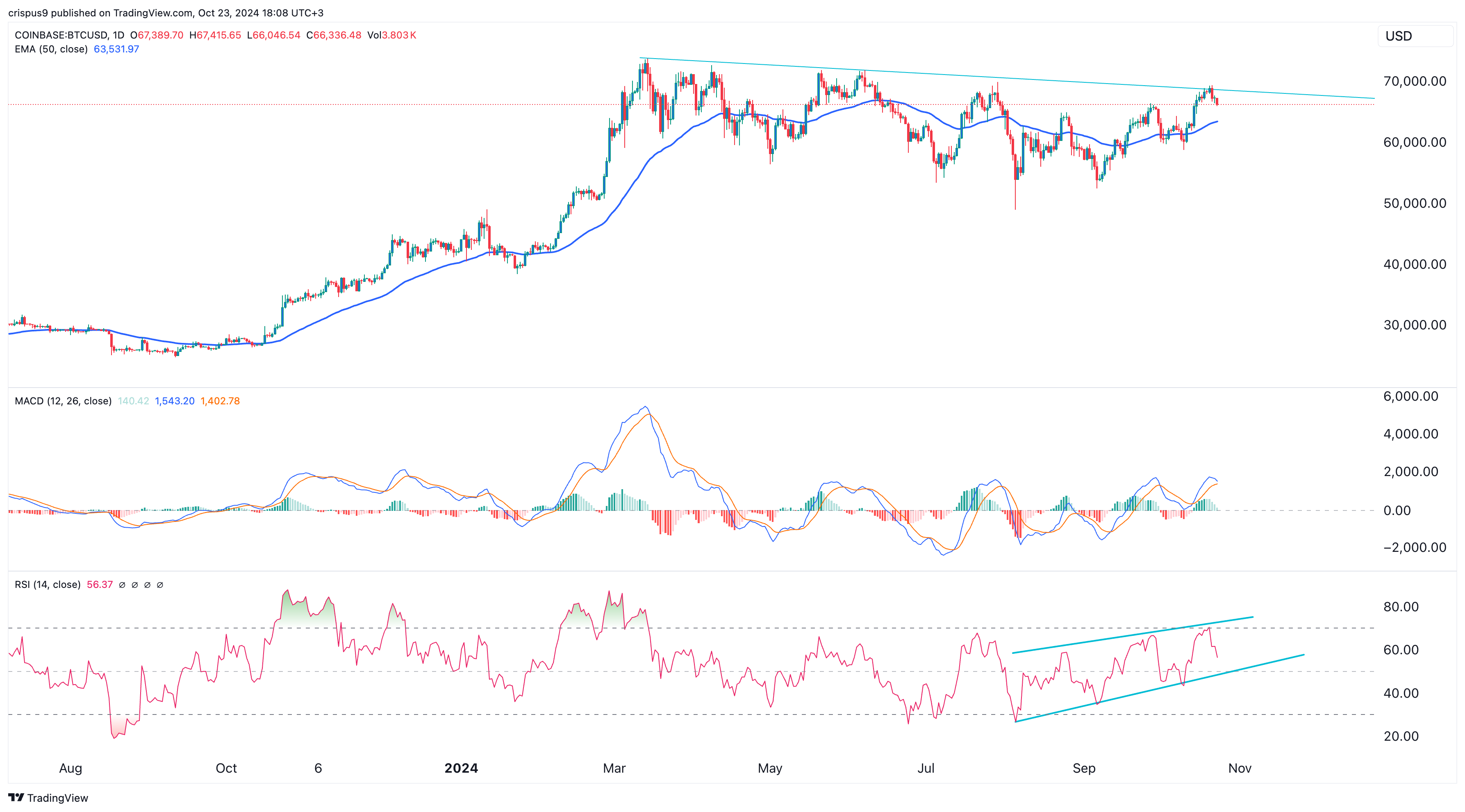Open the USD currency selector

tap(1415, 36)
